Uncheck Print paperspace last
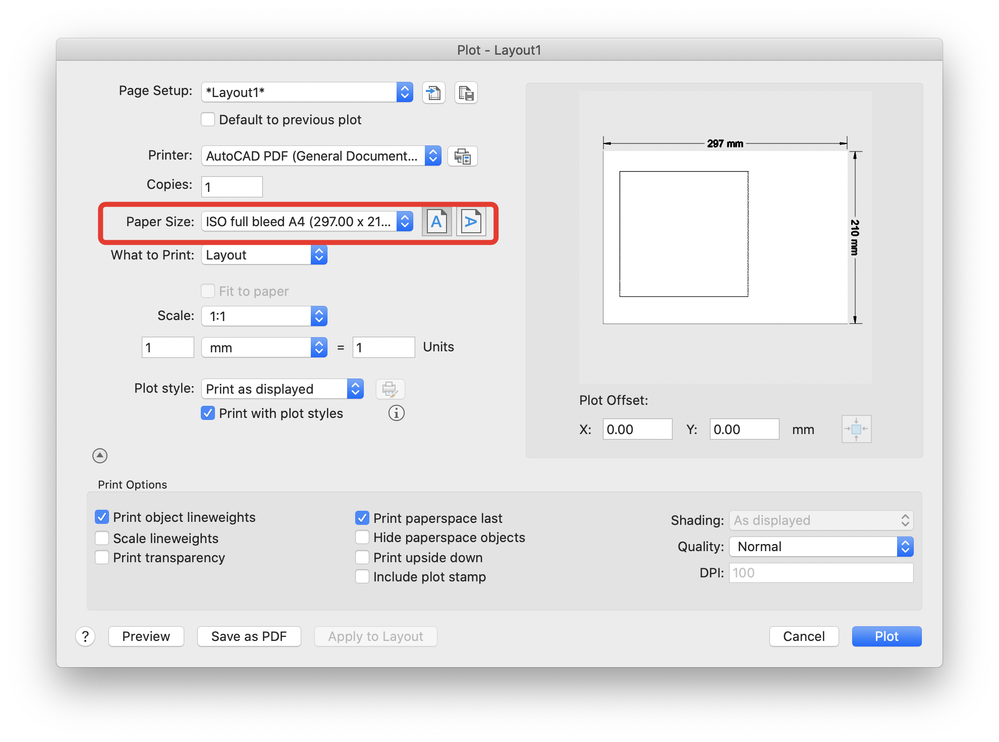999x742 pixels. click(363, 518)
